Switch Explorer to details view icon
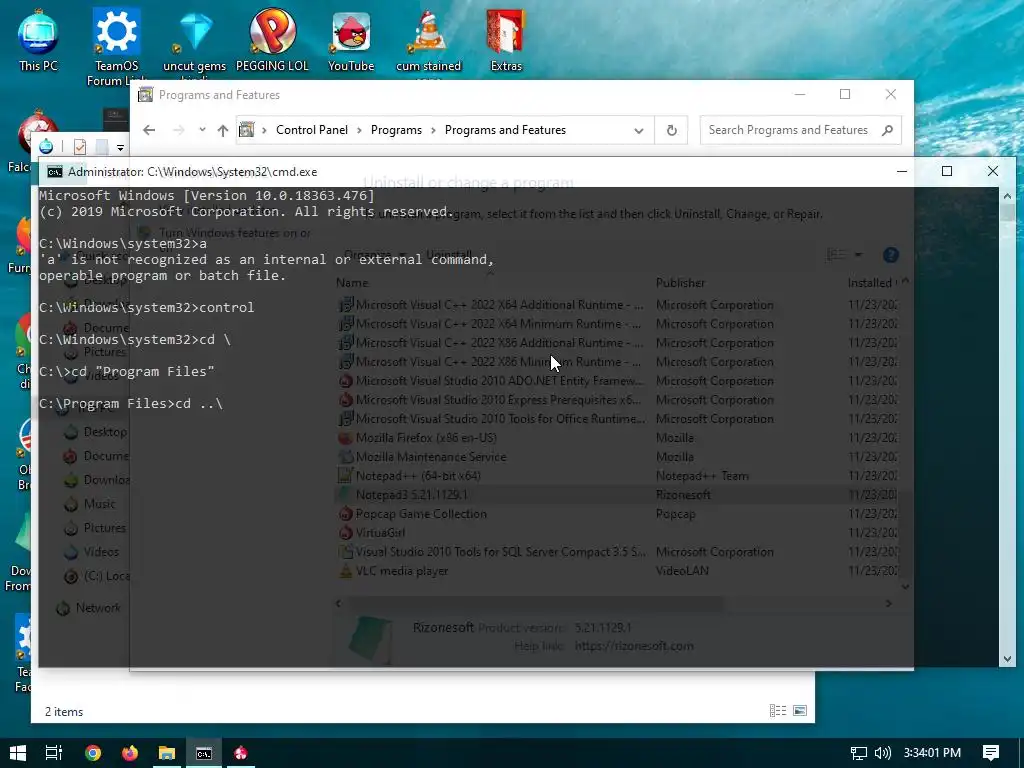This screenshot has width=1024, height=768. [x=778, y=711]
